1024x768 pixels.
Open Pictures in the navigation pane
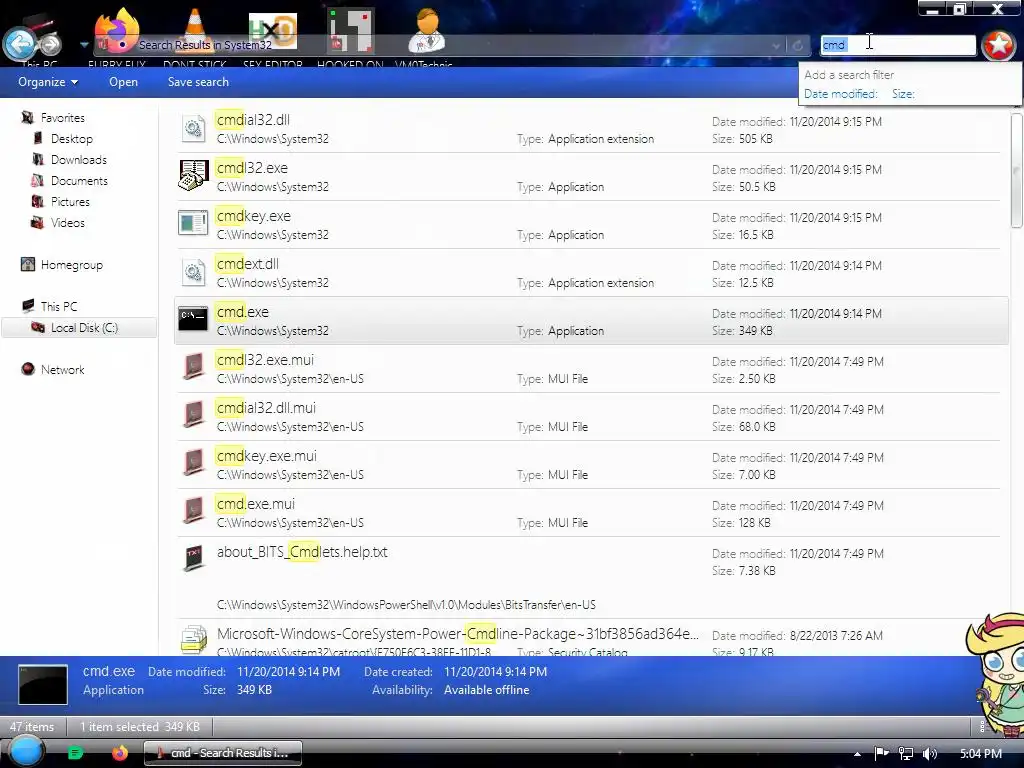[70, 202]
